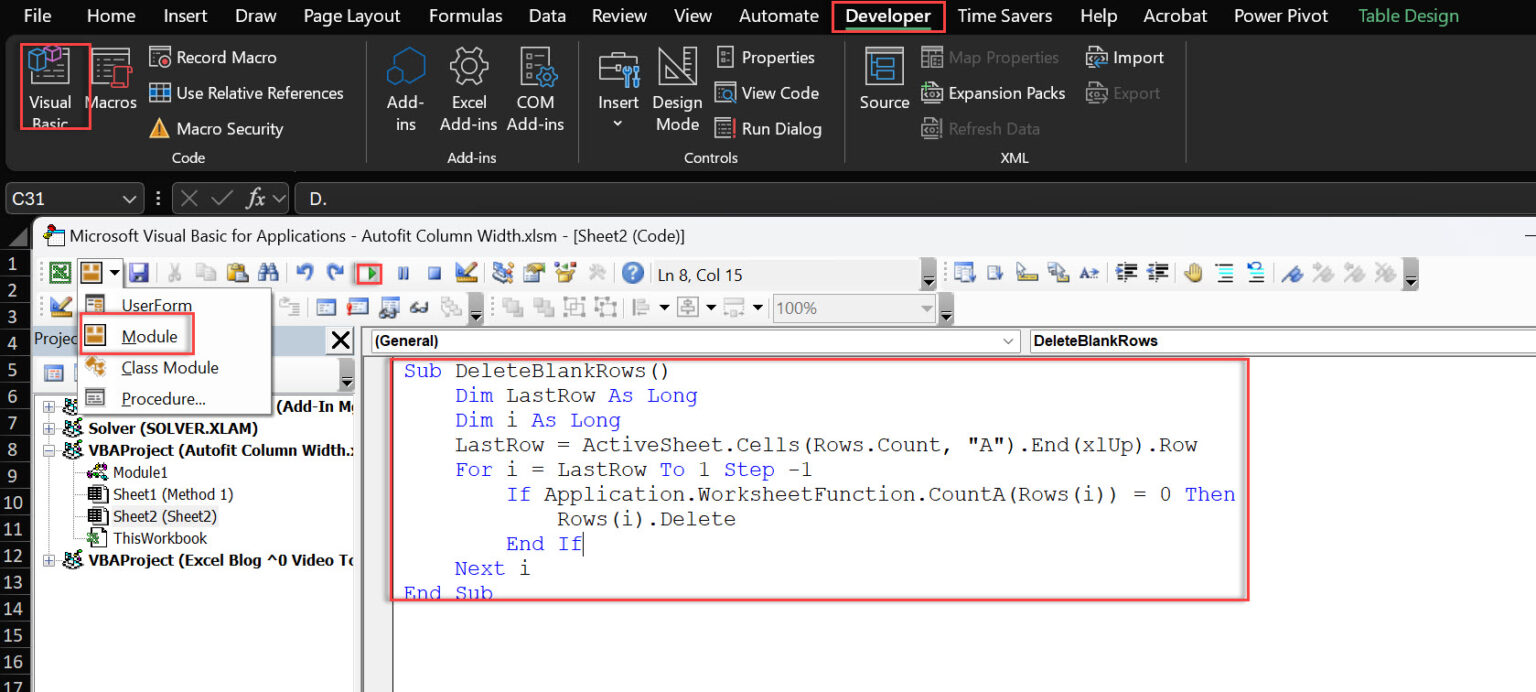Click the Break (pause) toolbar icon
The image size is (1536, 692).
[404, 273]
